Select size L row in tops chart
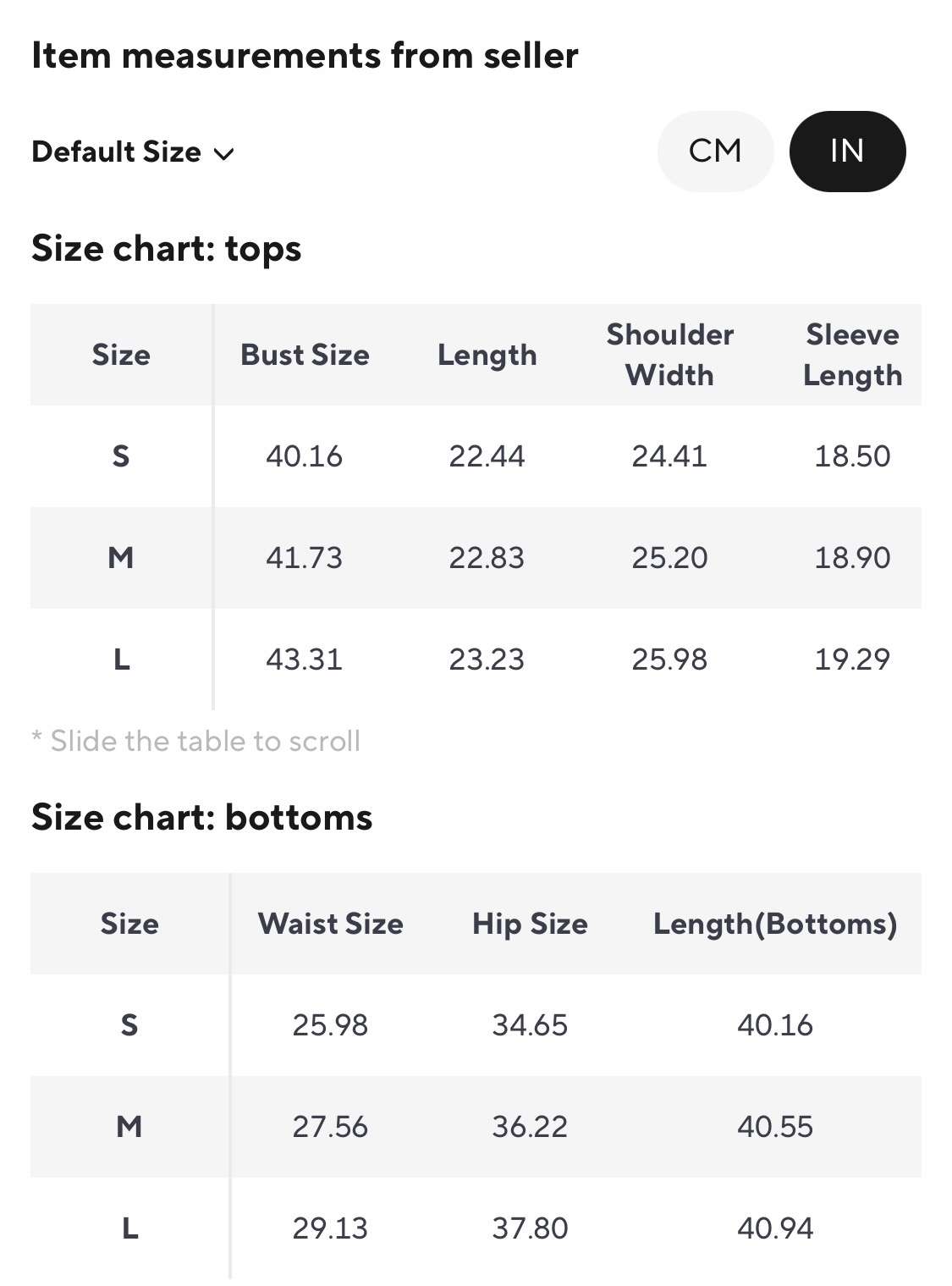 (121, 660)
